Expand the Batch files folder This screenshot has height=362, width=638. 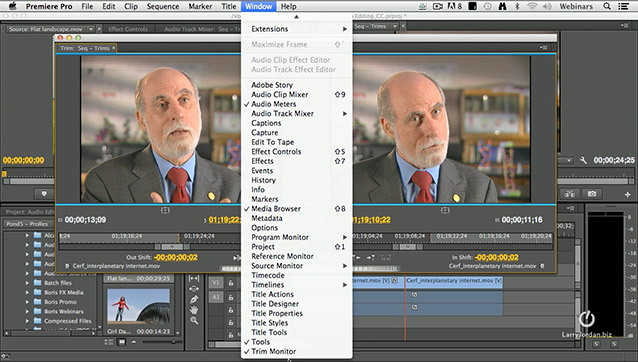[27, 283]
